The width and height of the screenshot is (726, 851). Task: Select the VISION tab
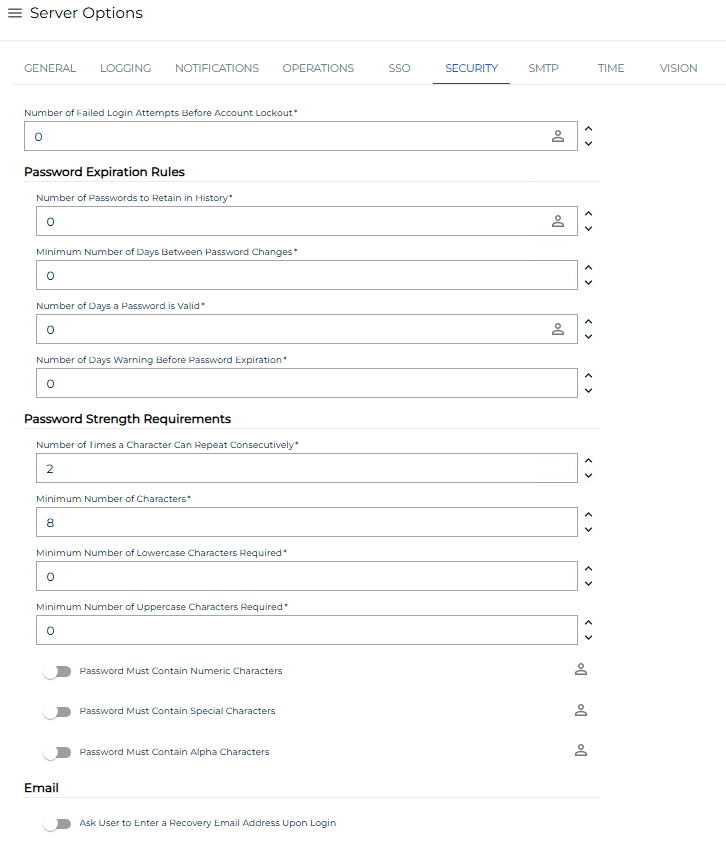coord(678,68)
